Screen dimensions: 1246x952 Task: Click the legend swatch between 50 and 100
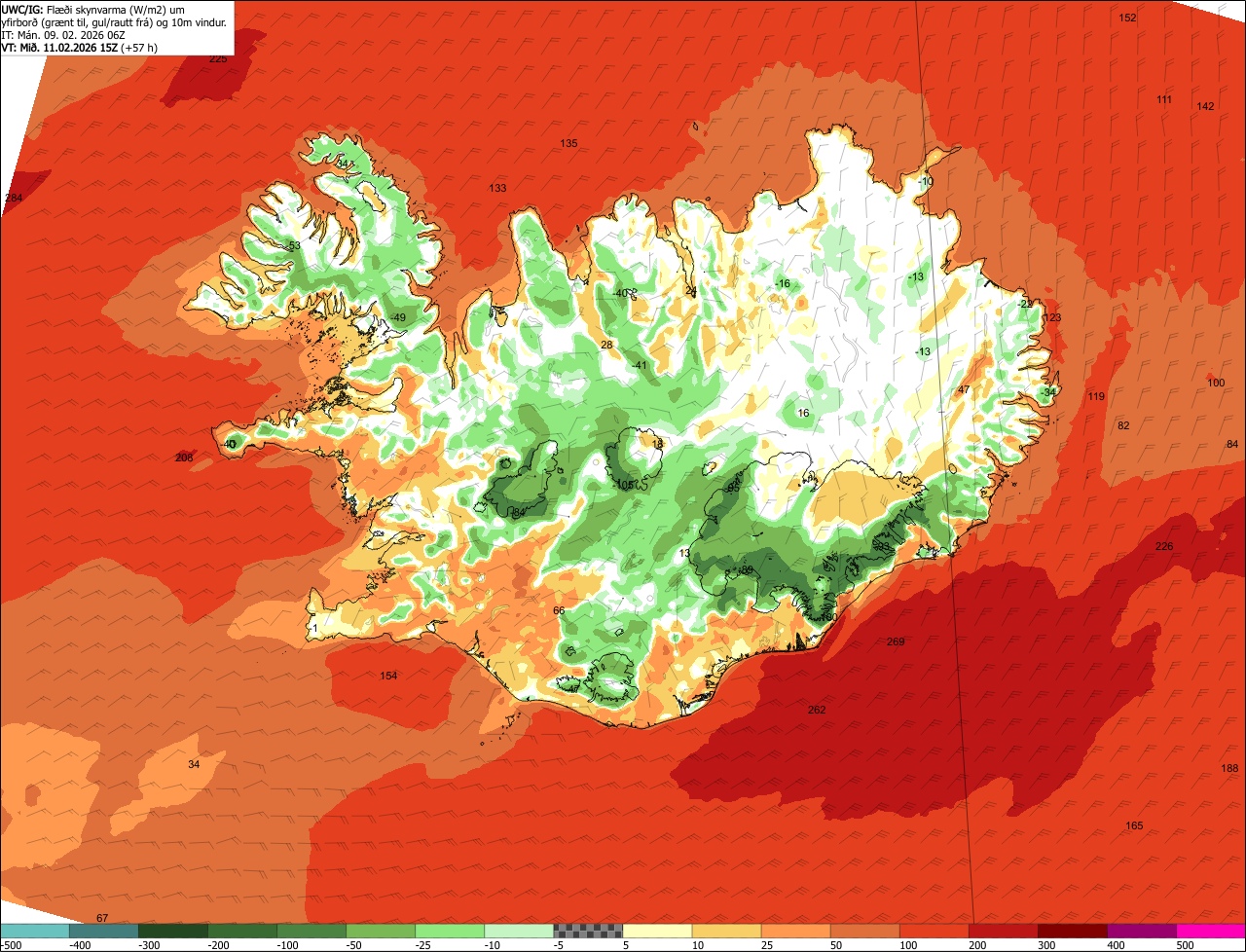pyautogui.click(x=863, y=932)
